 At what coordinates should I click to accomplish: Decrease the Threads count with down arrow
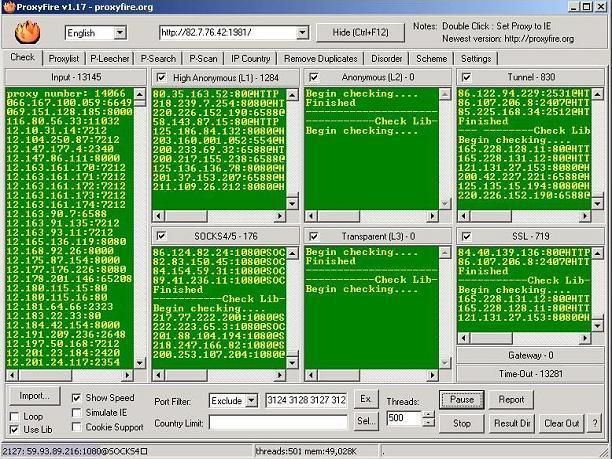[x=429, y=422]
